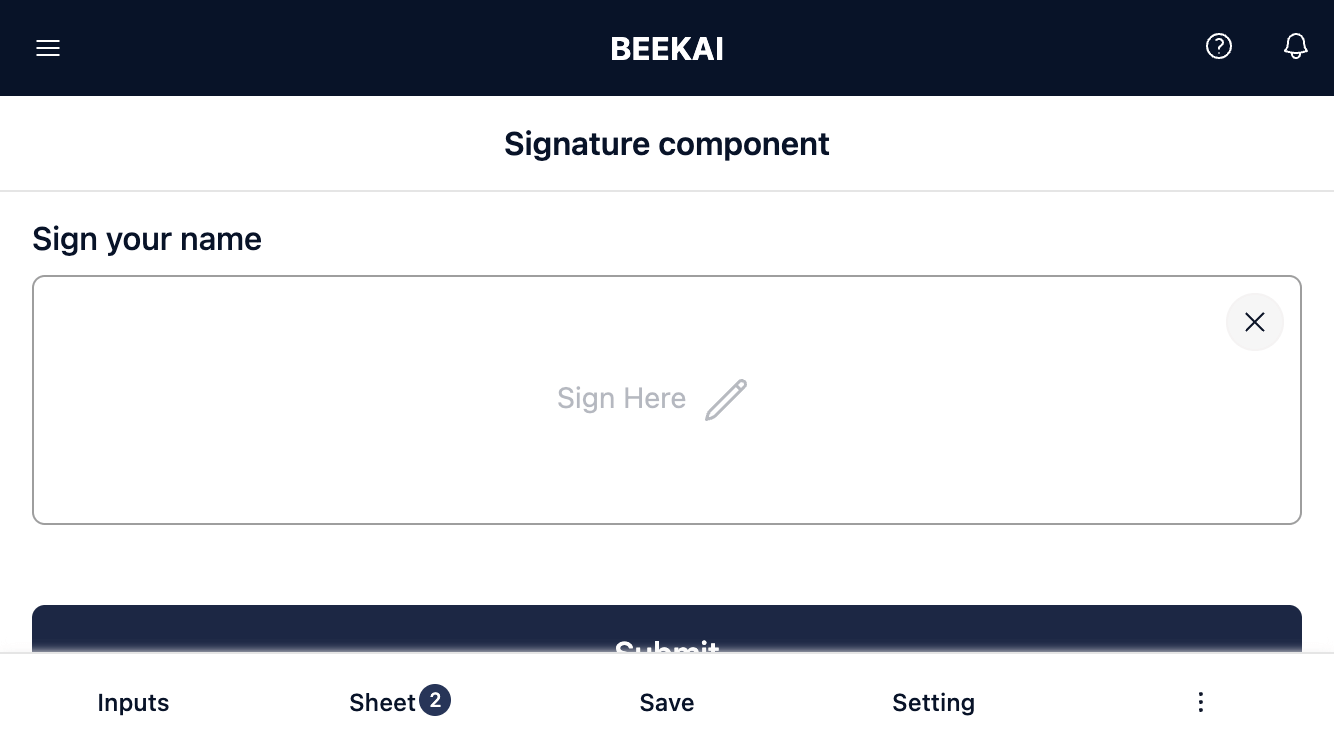Click the Signature component heading
This screenshot has width=1334, height=750.
pos(667,144)
